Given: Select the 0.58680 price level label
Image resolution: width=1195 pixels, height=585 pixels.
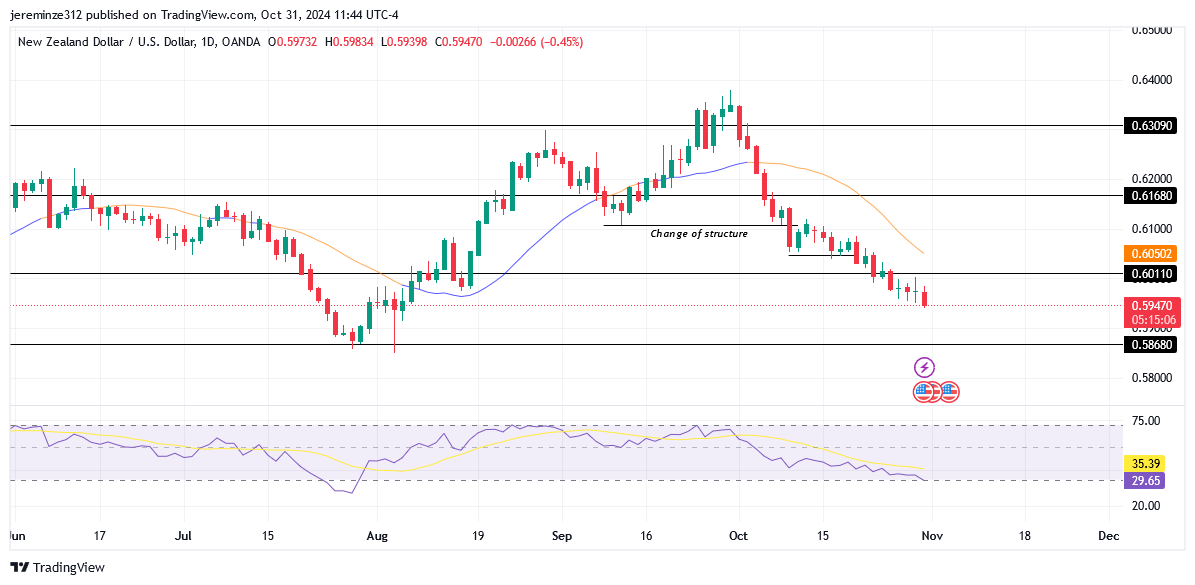Looking at the screenshot, I should [1149, 344].
